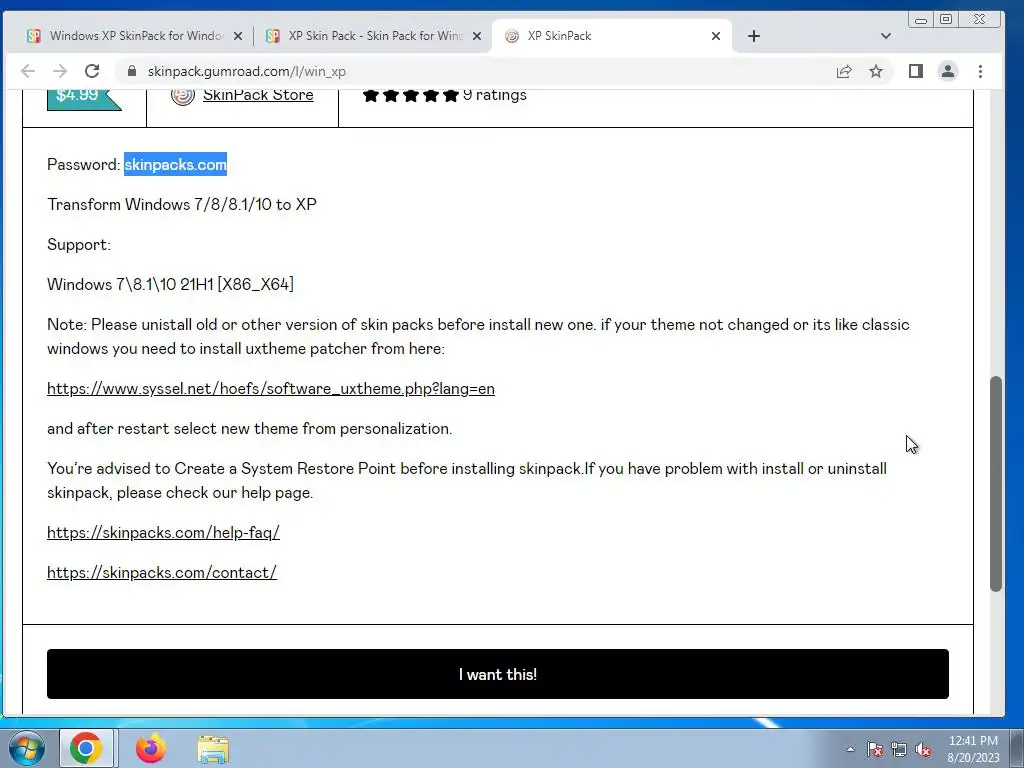Viewport: 1024px width, 768px height.
Task: Open a new tab with plus
Action: pos(754,36)
